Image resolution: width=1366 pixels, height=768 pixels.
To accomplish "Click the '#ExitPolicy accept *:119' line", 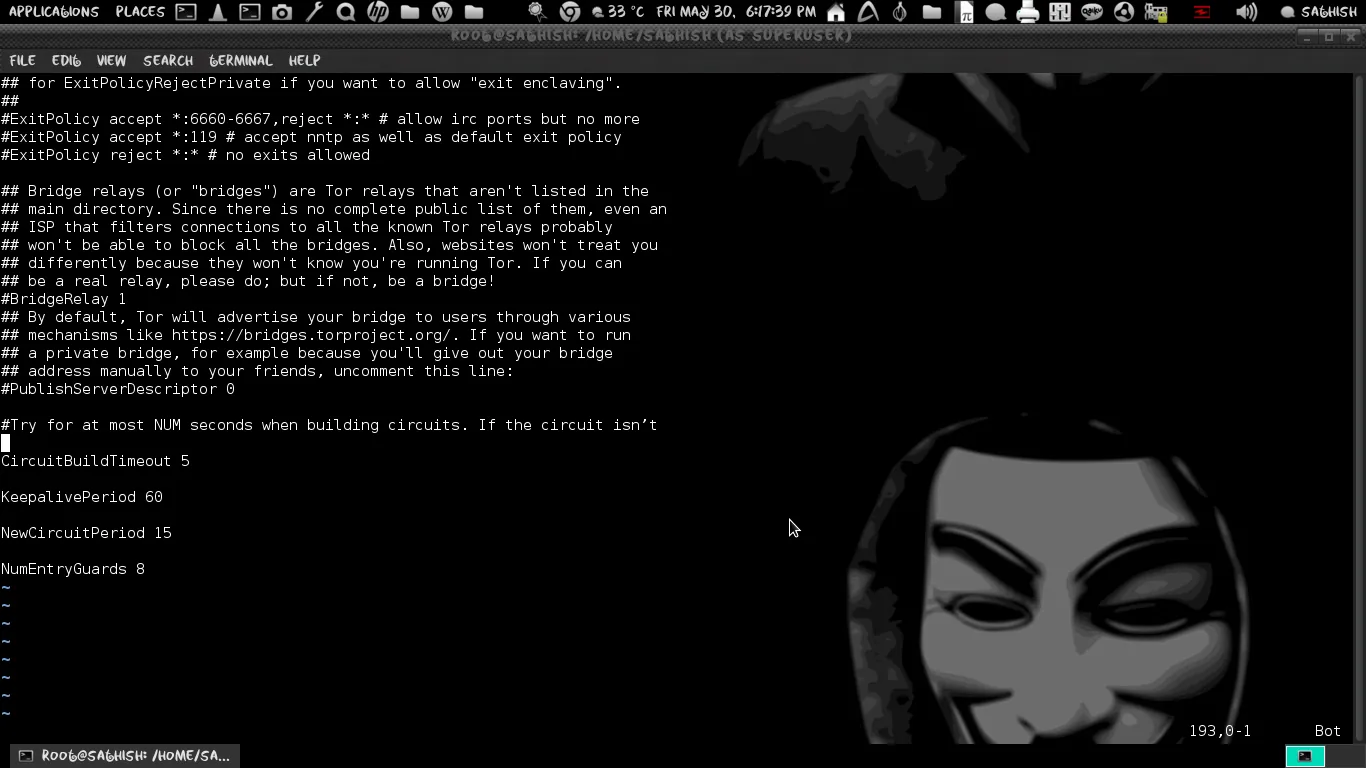I will click(x=311, y=137).
